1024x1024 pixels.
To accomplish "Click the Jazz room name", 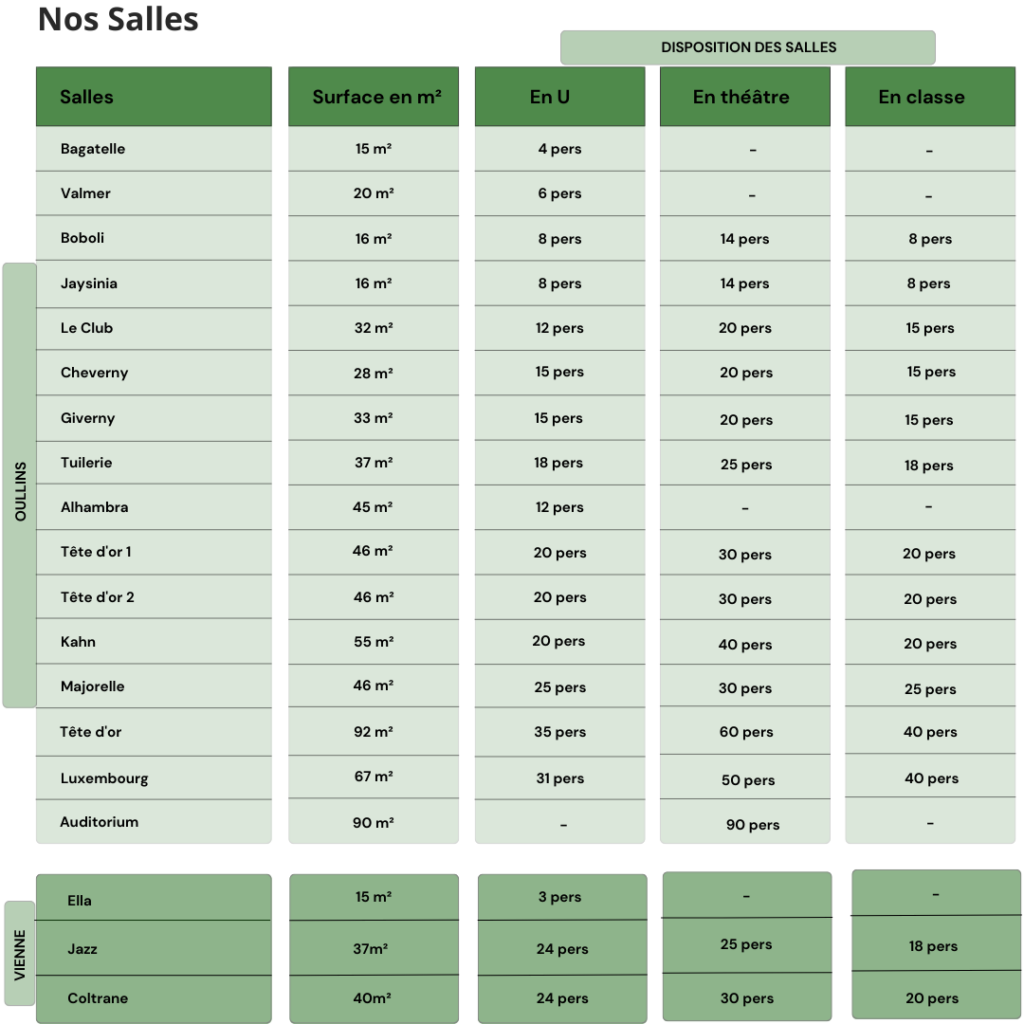I will pos(82,949).
